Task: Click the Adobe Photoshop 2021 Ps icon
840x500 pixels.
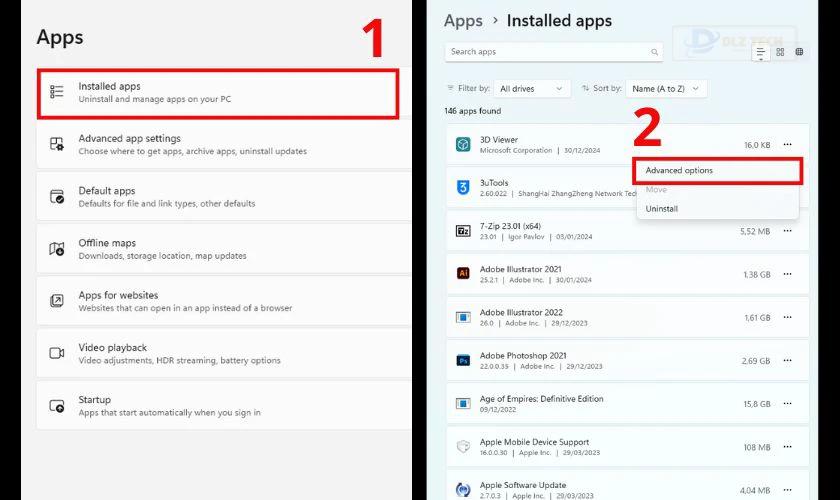Action: pos(463,361)
